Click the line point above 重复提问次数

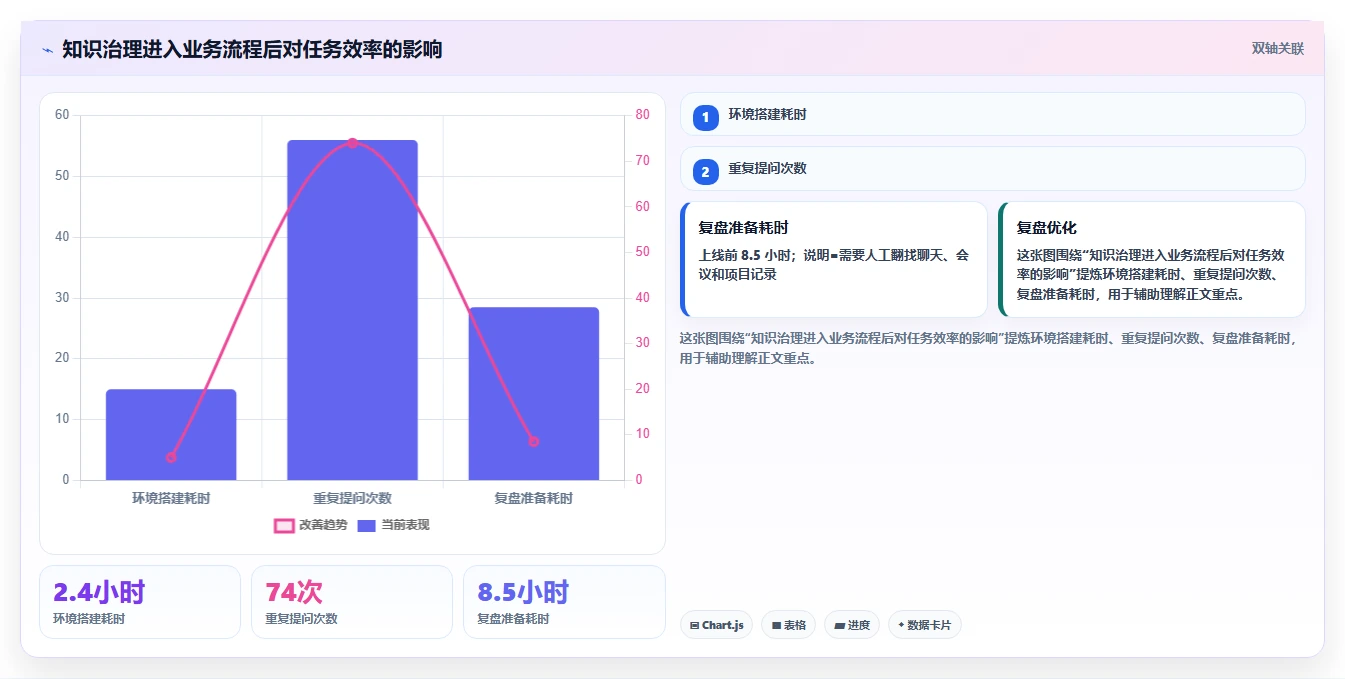tap(352, 143)
